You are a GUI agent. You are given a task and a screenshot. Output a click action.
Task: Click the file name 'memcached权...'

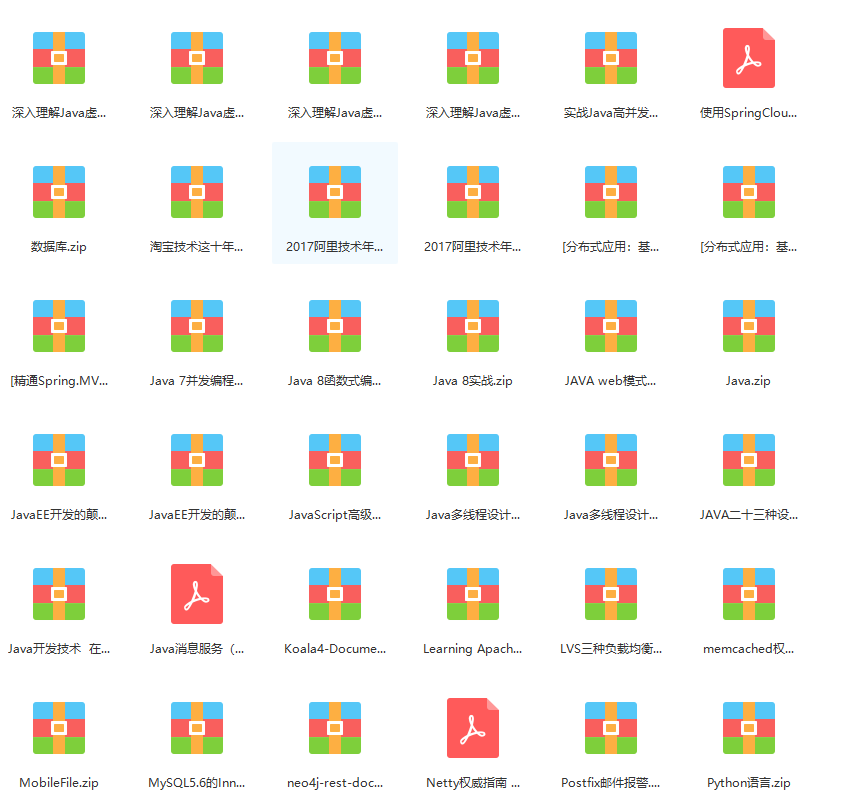pos(748,649)
